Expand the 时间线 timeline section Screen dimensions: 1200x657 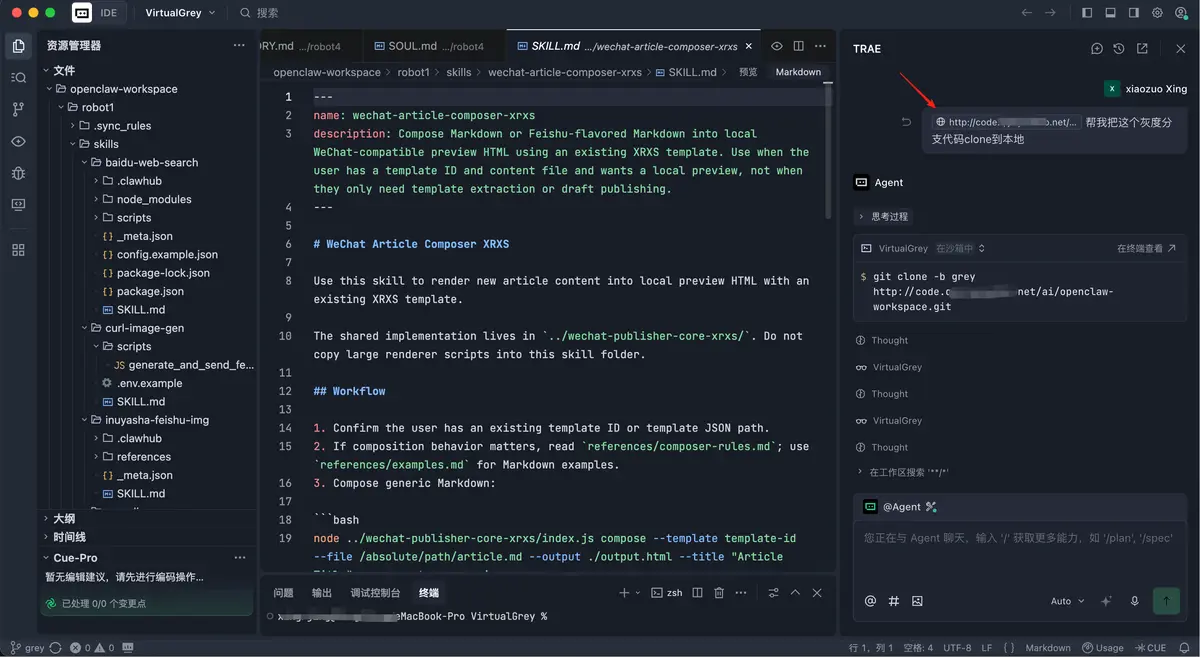coord(69,537)
